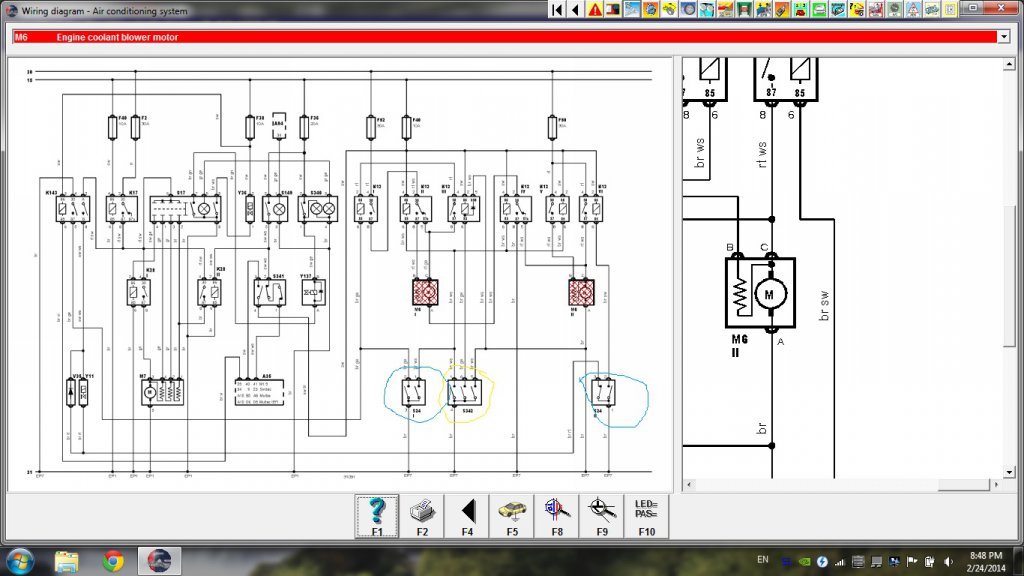Jump to first page with skip-back arrow
This screenshot has width=1024, height=576.
pos(558,9)
